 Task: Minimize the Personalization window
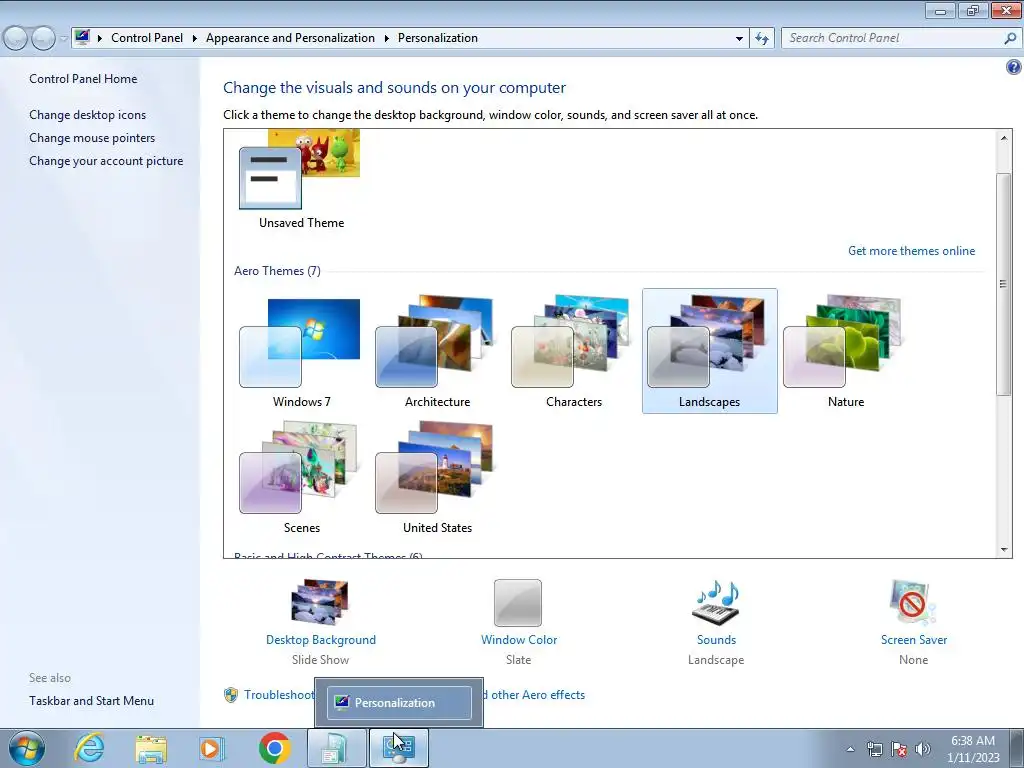pyautogui.click(x=940, y=10)
